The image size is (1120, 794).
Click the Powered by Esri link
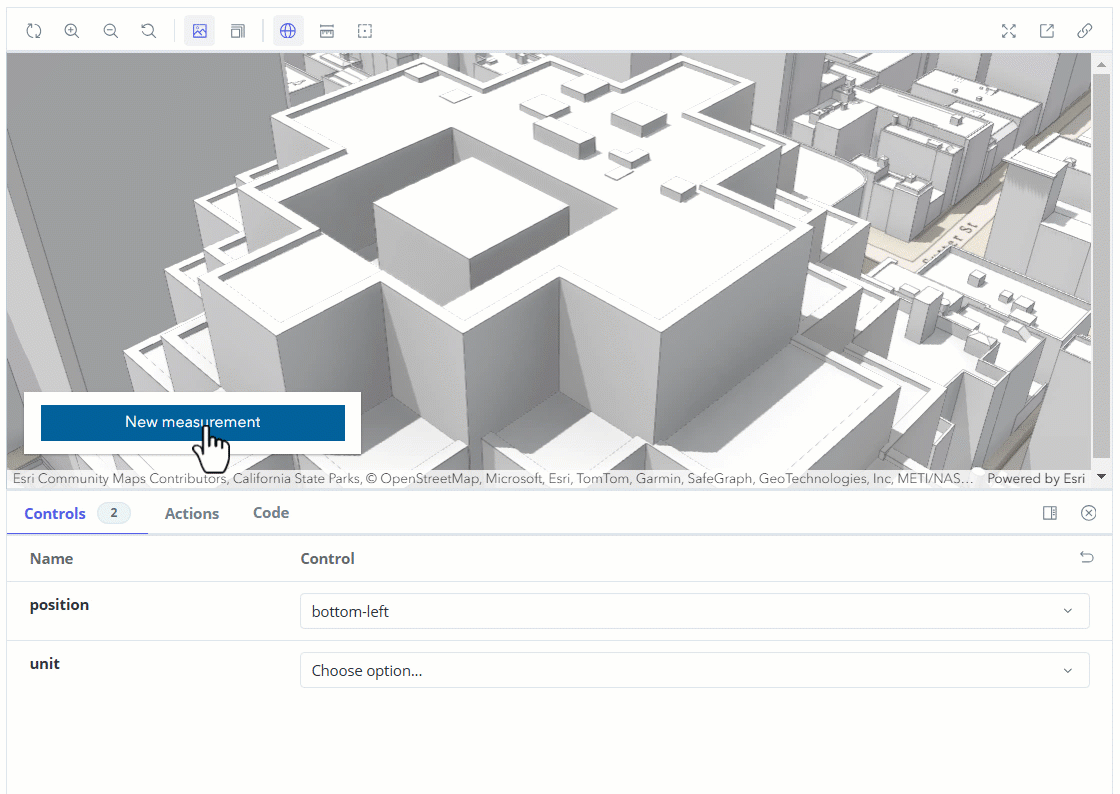1036,478
